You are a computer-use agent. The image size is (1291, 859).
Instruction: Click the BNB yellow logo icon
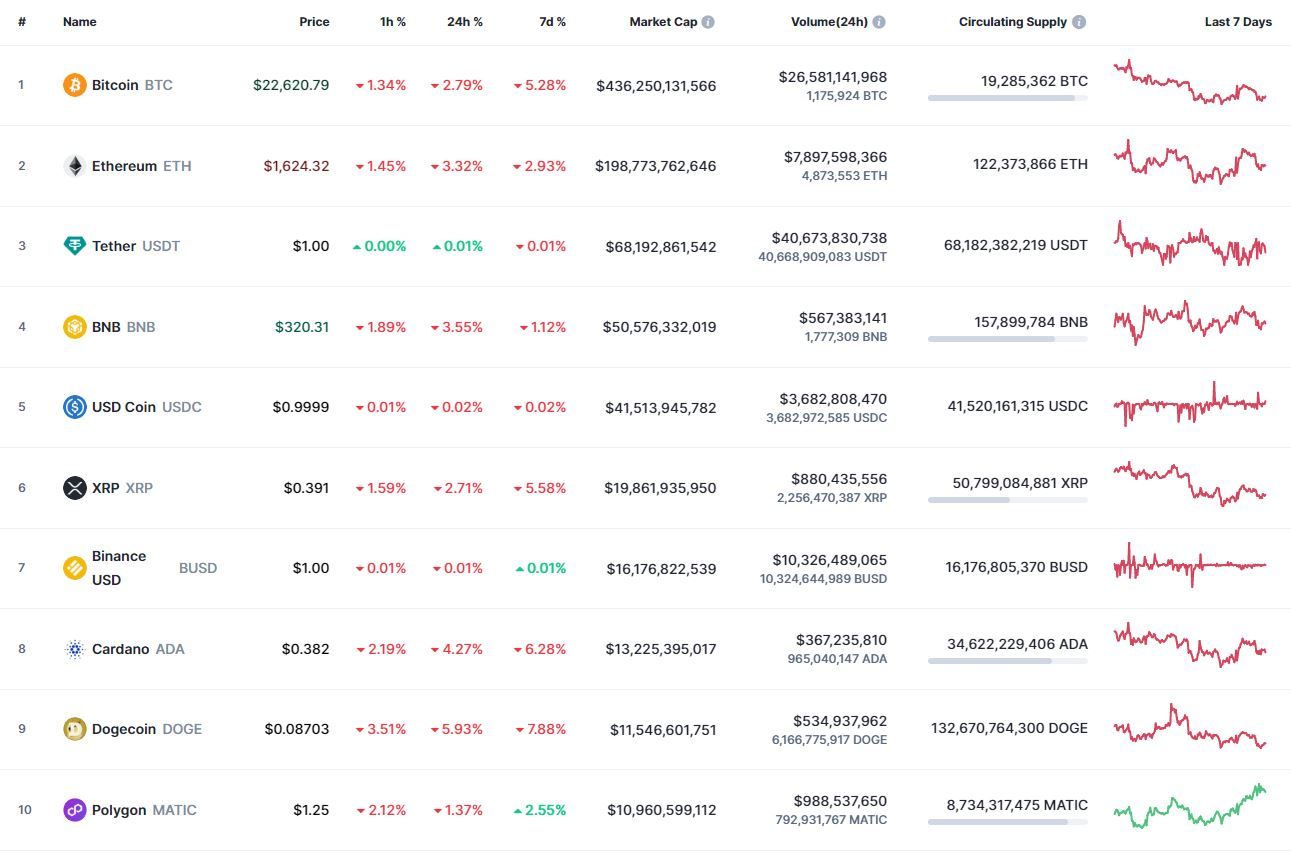75,327
